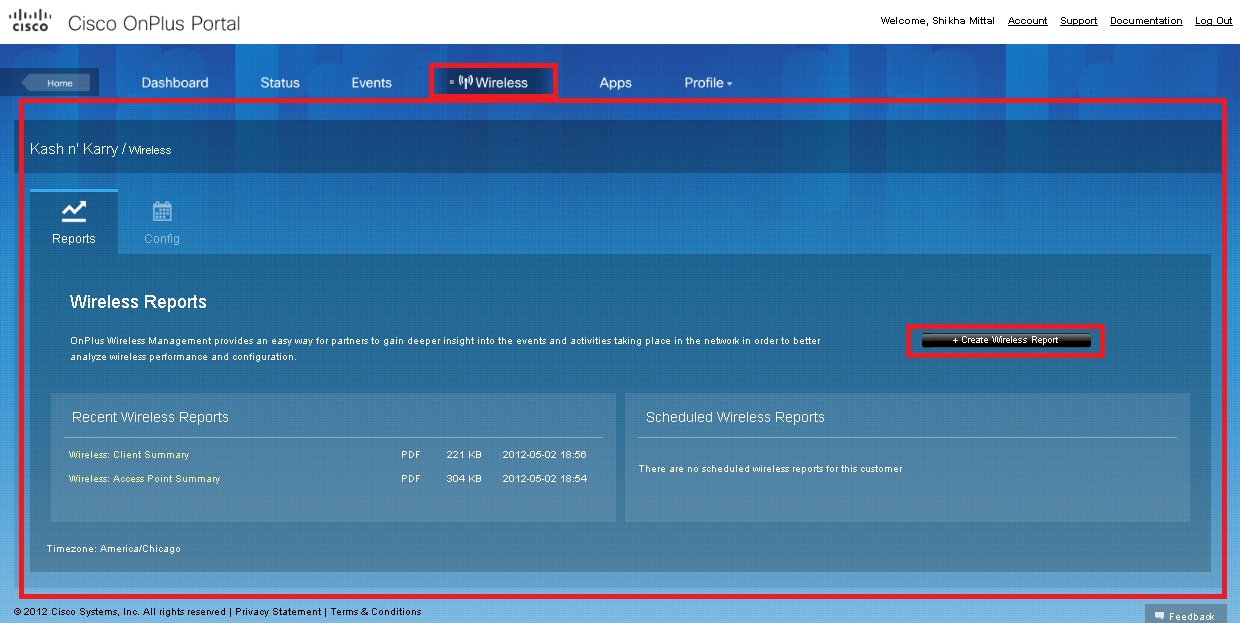Open Wireless: Client Summary report

point(129,455)
